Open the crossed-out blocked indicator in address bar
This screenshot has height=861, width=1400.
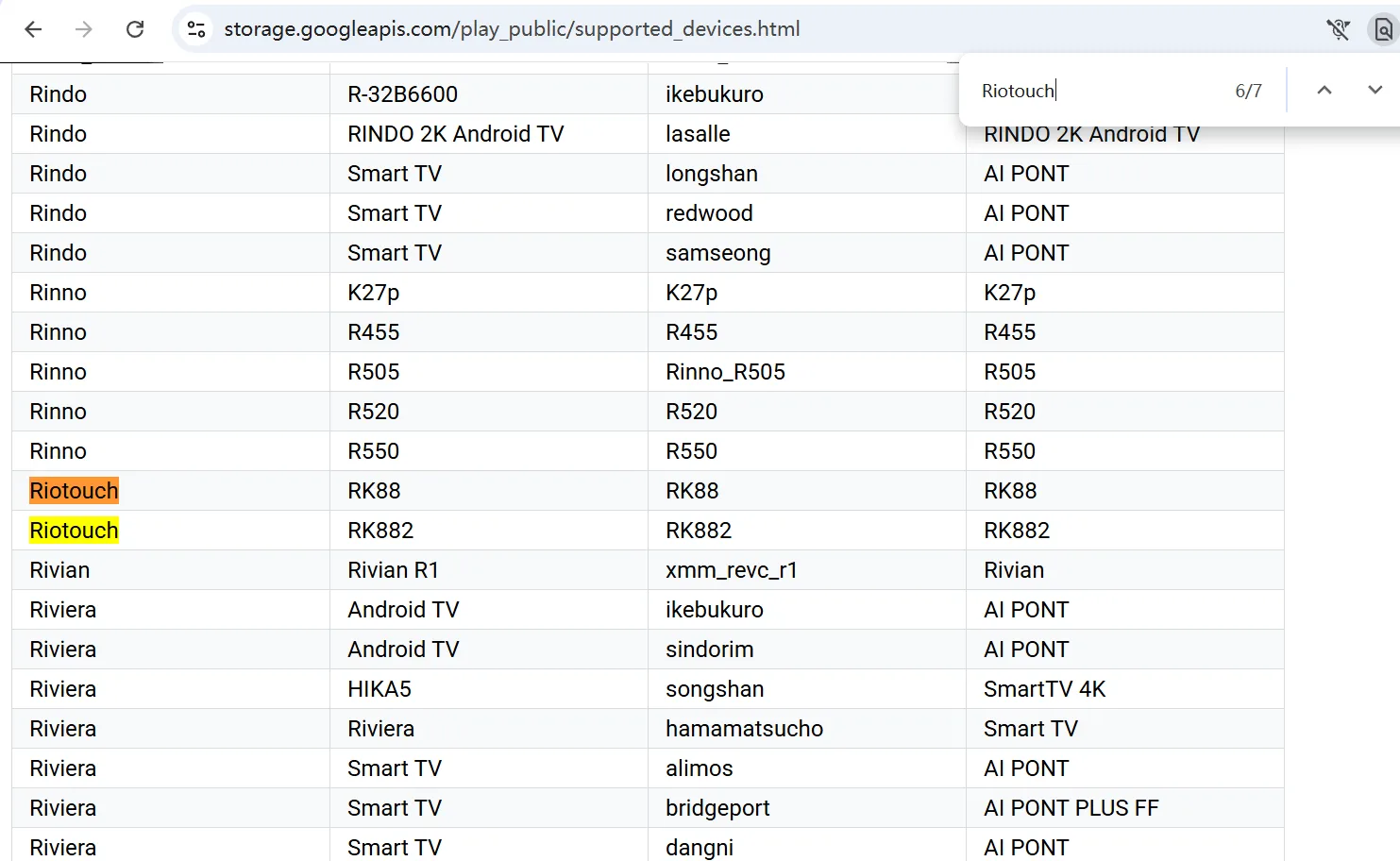(x=1338, y=29)
